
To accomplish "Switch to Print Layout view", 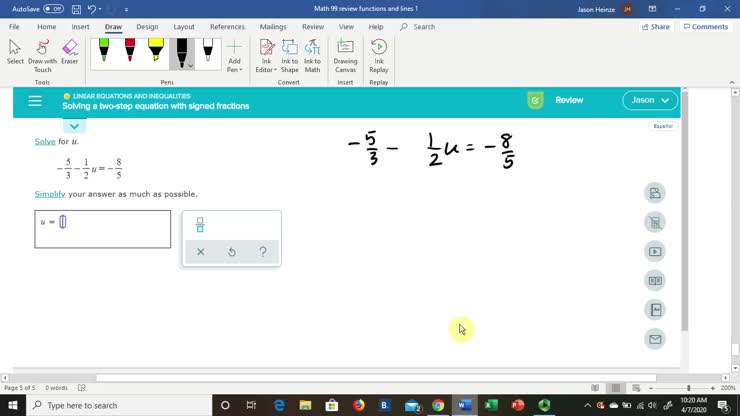I will 615,388.
